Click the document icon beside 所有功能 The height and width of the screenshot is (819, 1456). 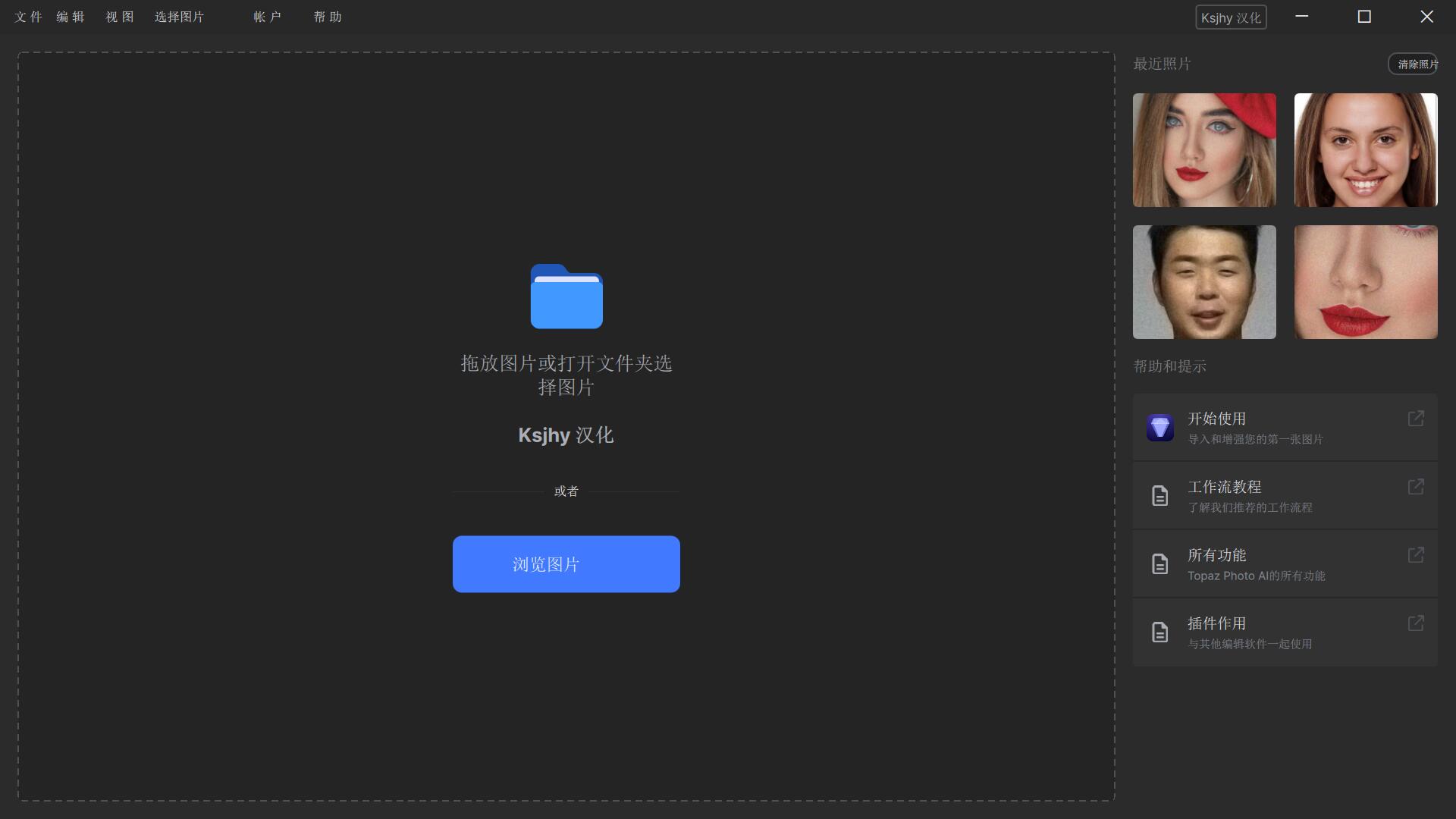click(1159, 564)
